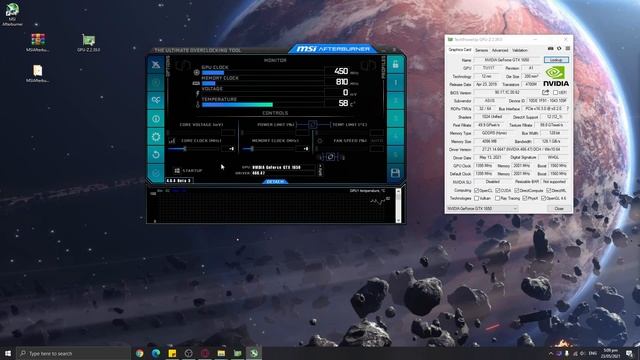The image size is (640, 360).
Task: Launch Chrome from the taskbar
Action: tap(140, 353)
